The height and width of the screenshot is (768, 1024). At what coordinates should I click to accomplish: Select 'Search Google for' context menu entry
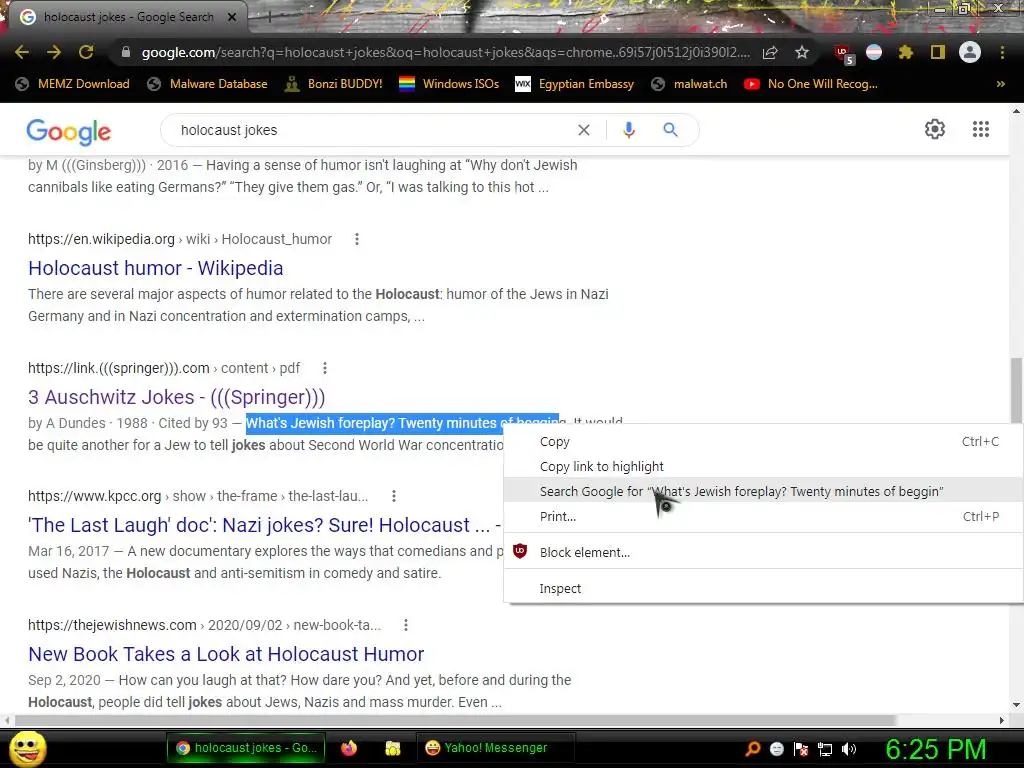pos(763,491)
